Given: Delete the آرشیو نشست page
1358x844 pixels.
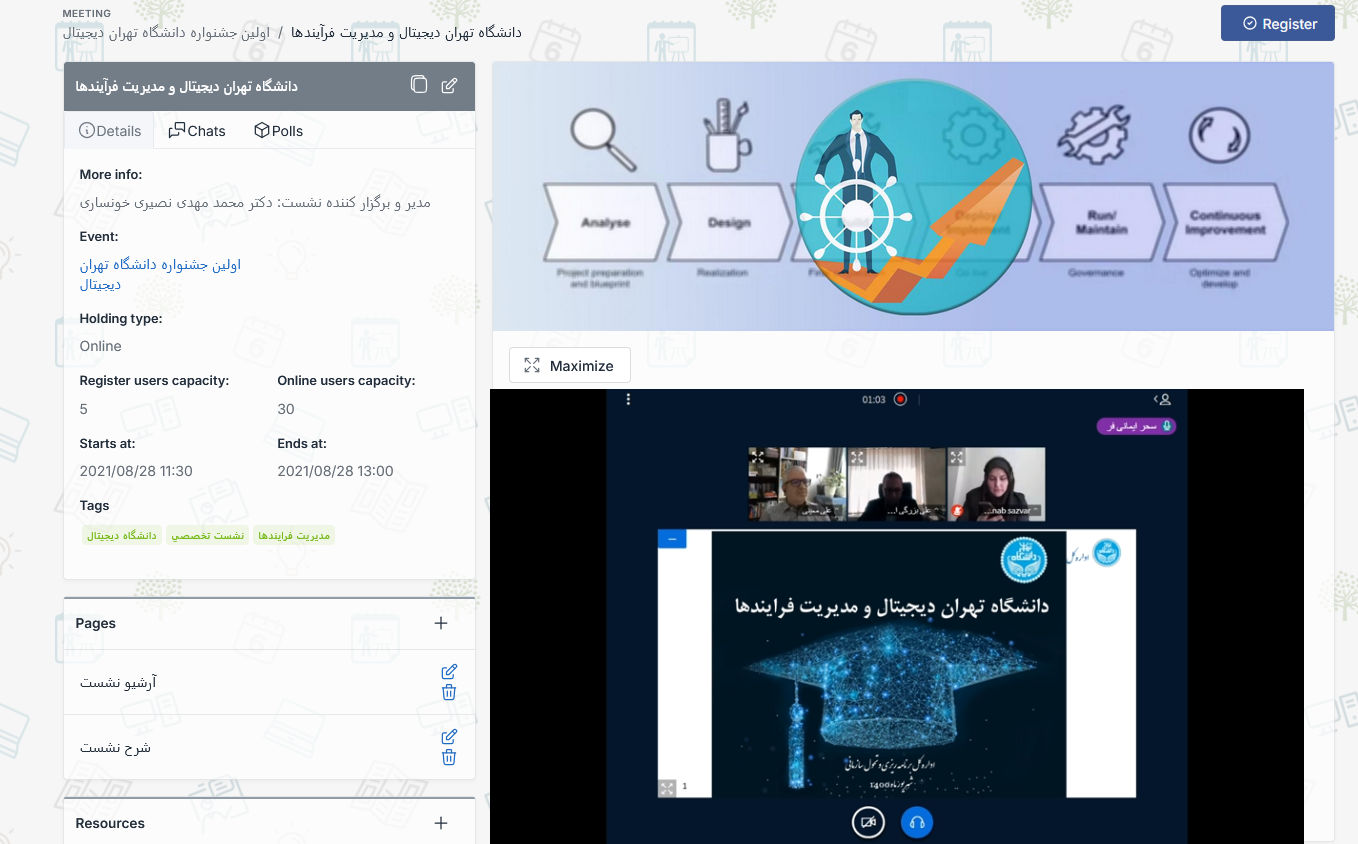Looking at the screenshot, I should [x=449, y=693].
